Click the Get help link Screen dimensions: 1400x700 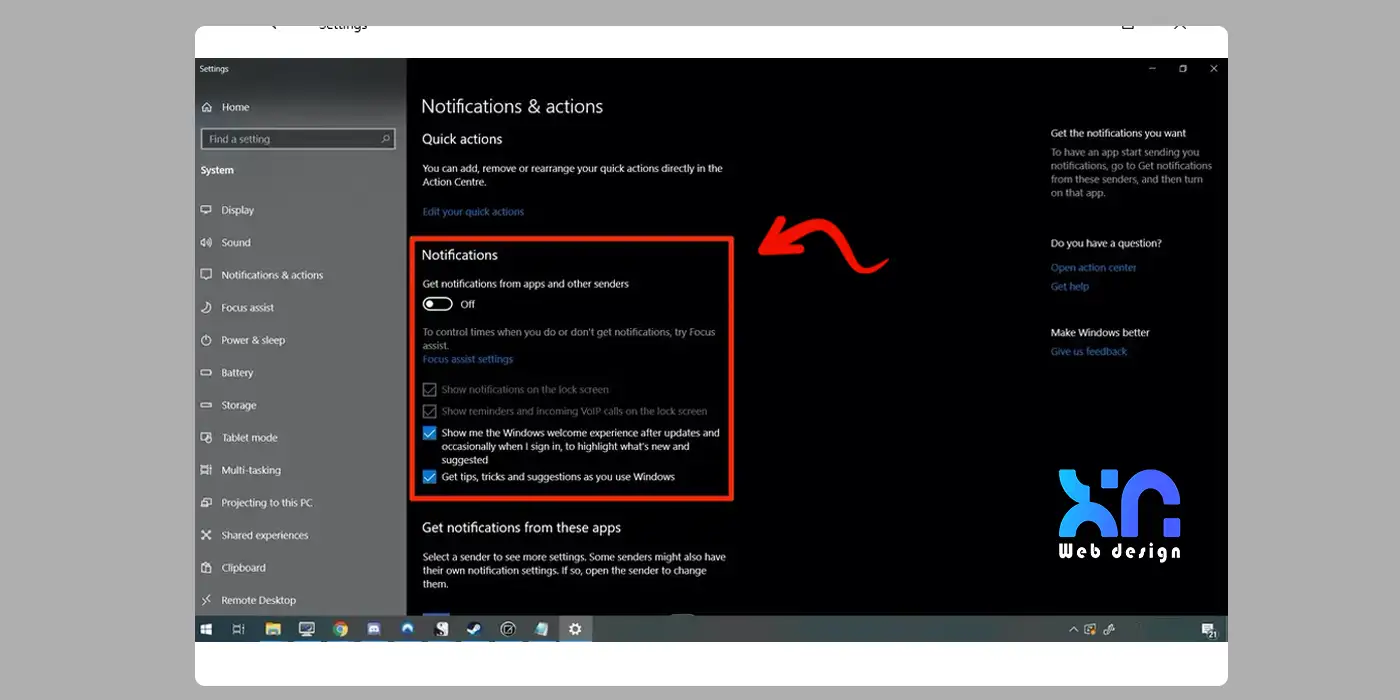(x=1070, y=287)
